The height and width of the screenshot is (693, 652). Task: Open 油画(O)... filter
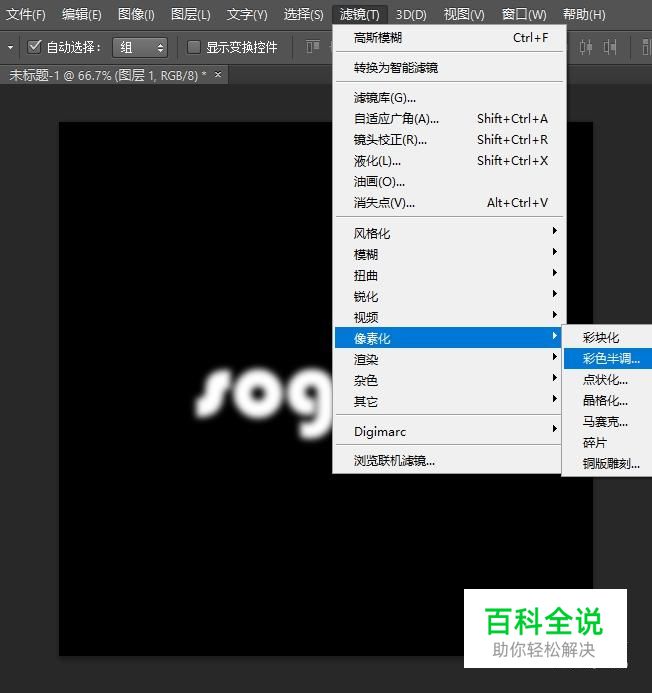click(449, 182)
